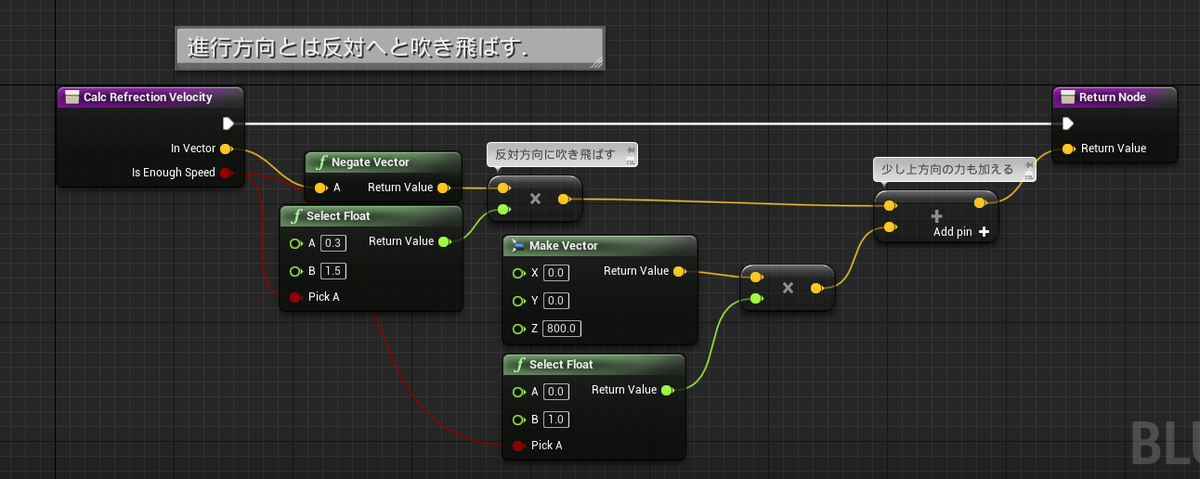The width and height of the screenshot is (1200, 479).
Task: Click Make Vector's Return Value output pin
Action: (x=679, y=271)
